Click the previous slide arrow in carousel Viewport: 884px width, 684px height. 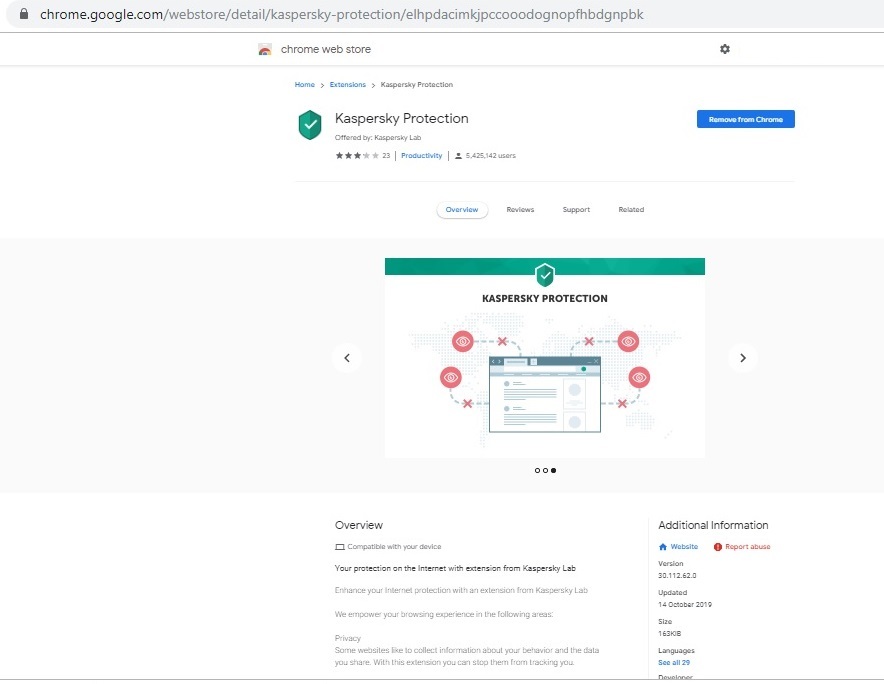tap(347, 358)
